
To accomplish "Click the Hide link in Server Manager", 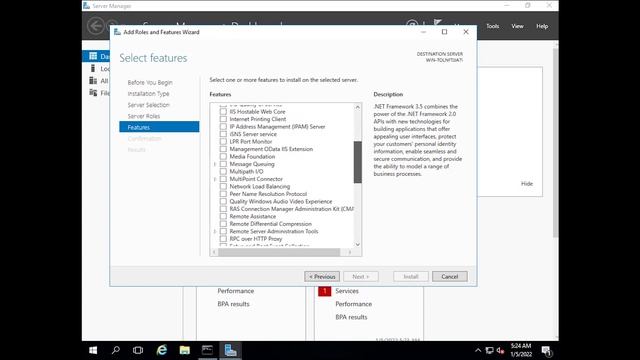I will click(x=527, y=184).
